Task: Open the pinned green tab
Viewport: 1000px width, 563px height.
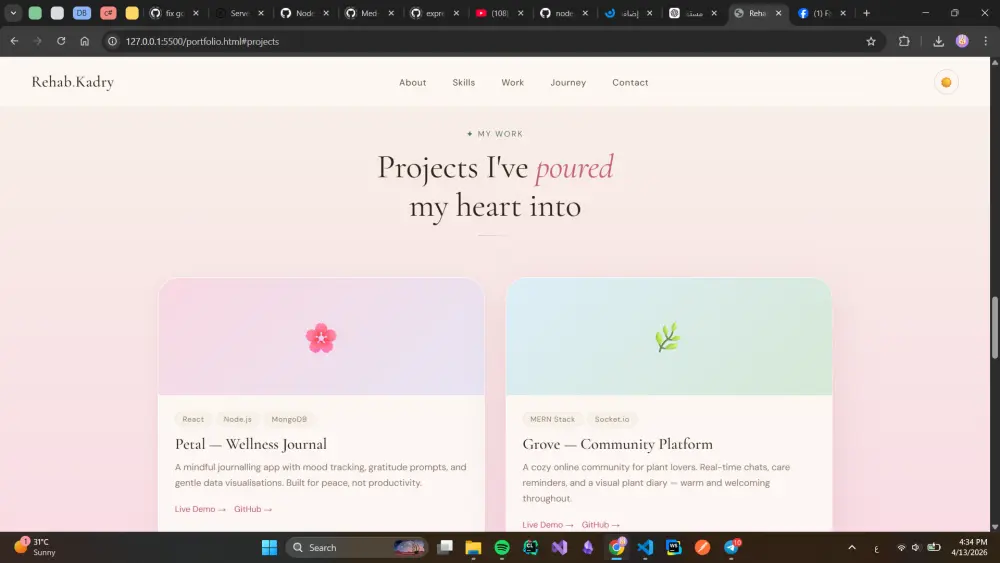Action: (x=35, y=13)
